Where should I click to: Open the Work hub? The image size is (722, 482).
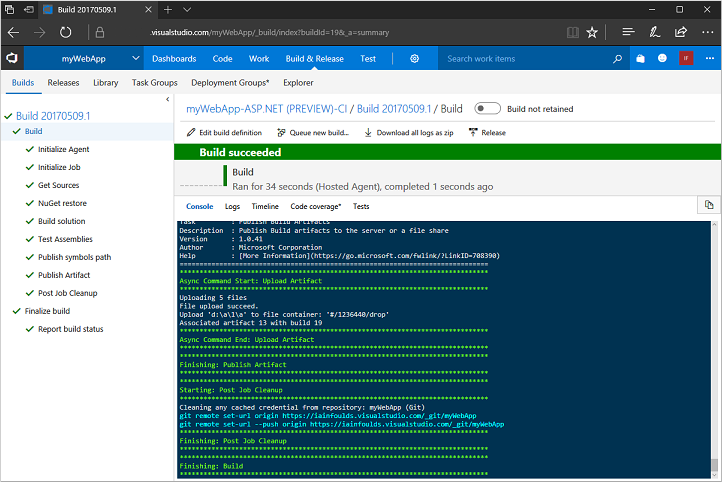[259, 58]
